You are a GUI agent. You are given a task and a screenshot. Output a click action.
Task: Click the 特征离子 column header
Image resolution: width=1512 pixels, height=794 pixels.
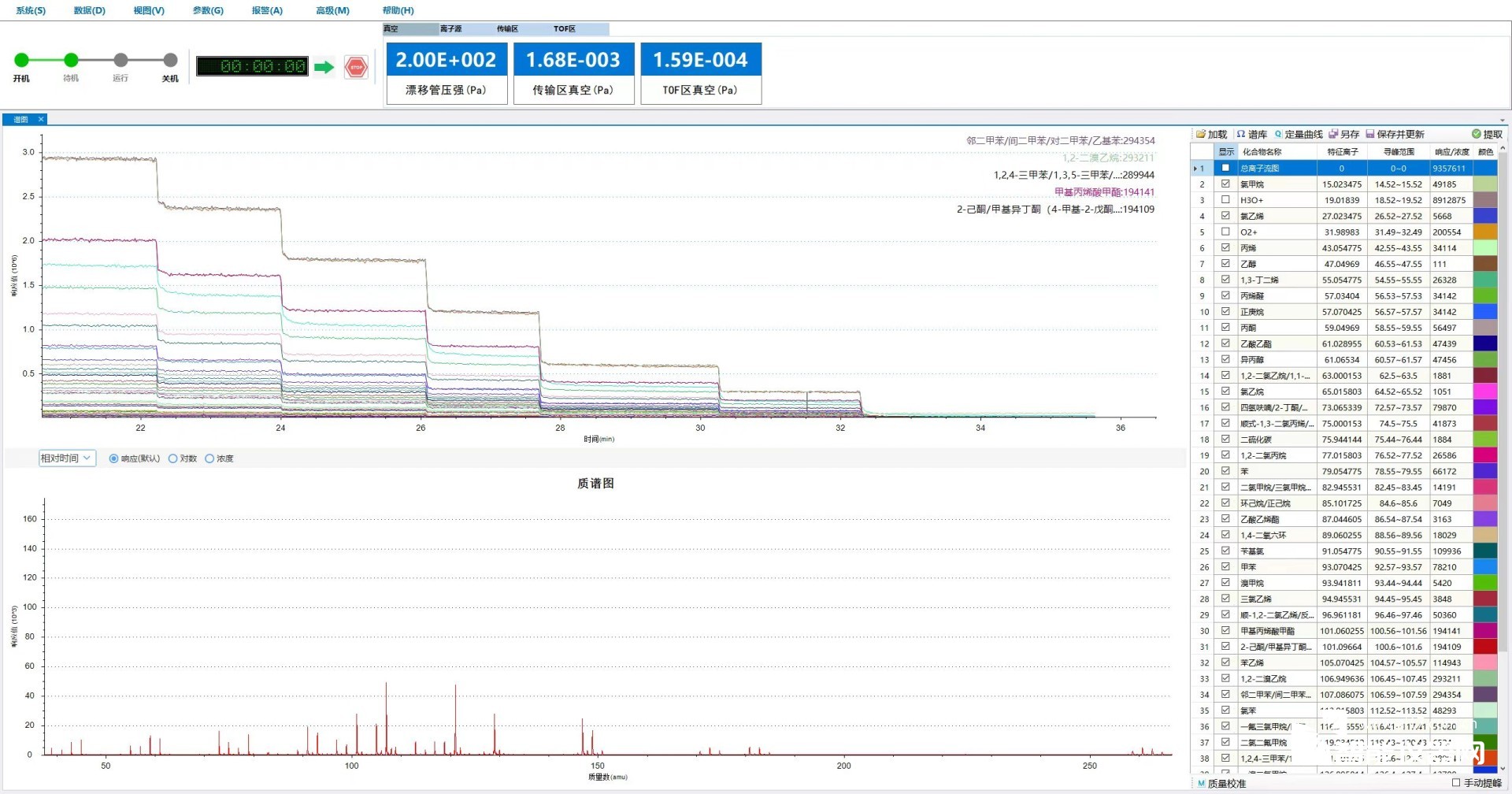coord(1343,152)
